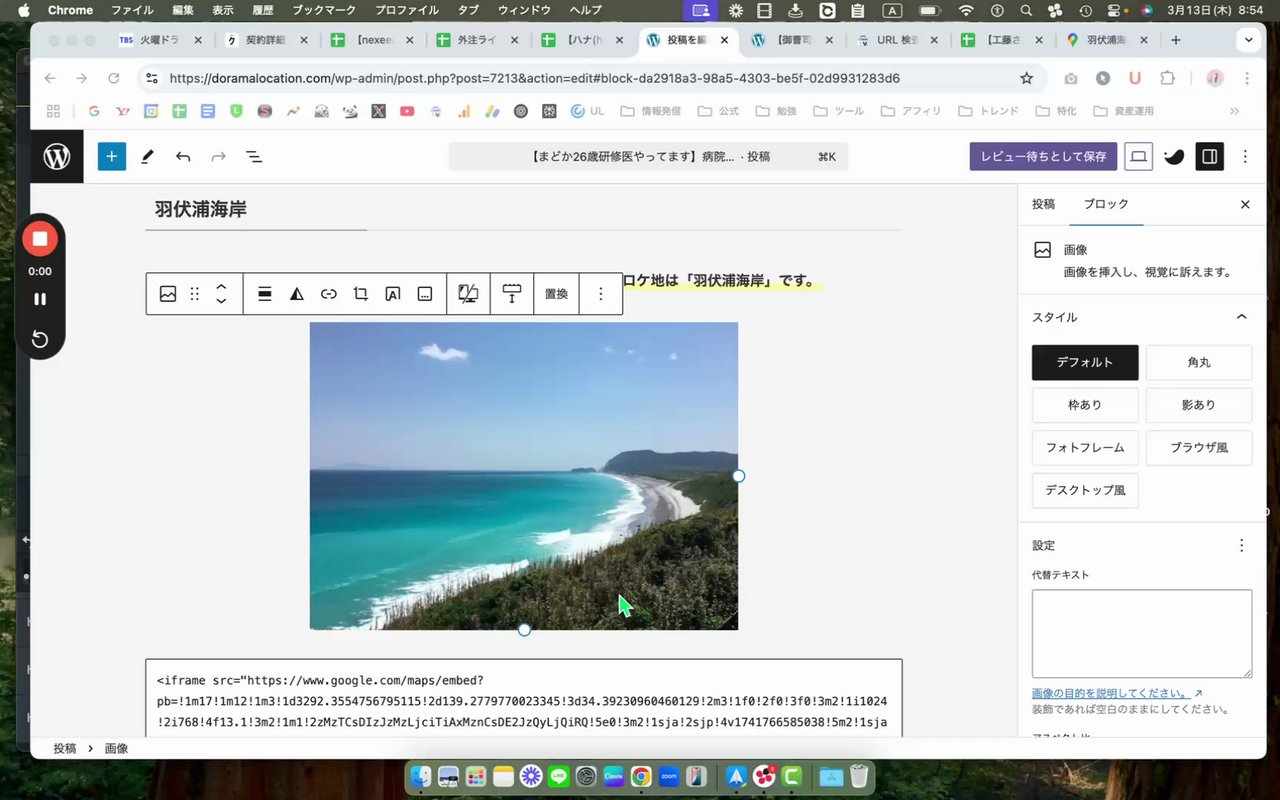Viewport: 1280px width, 800px height.
Task: Open the editor options kebab menu
Action: [x=1245, y=156]
